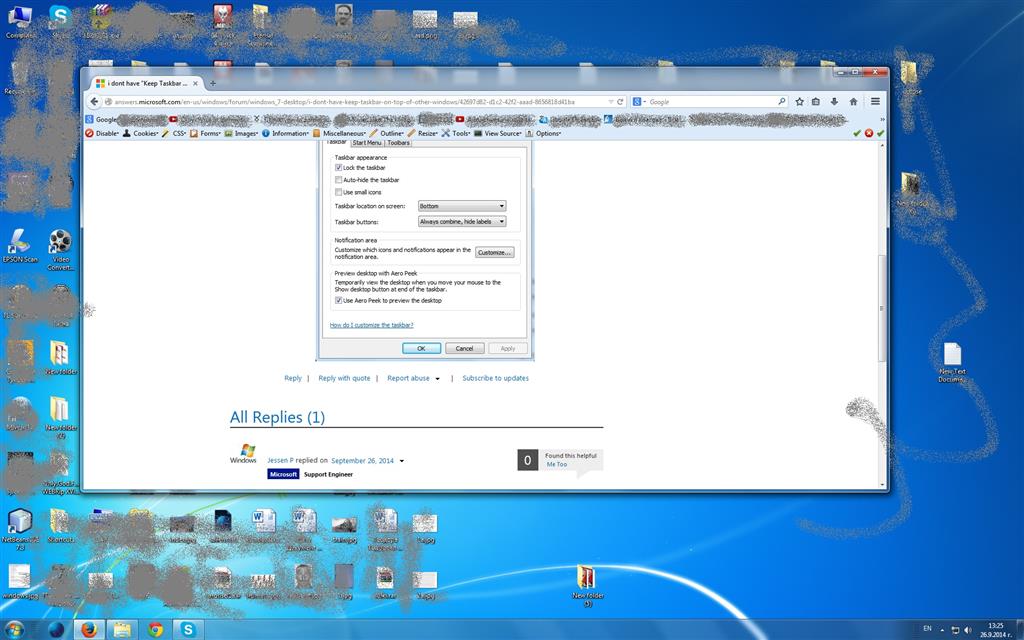The width and height of the screenshot is (1024, 640).
Task: Open the Firefox hamburger menu
Action: [x=875, y=102]
